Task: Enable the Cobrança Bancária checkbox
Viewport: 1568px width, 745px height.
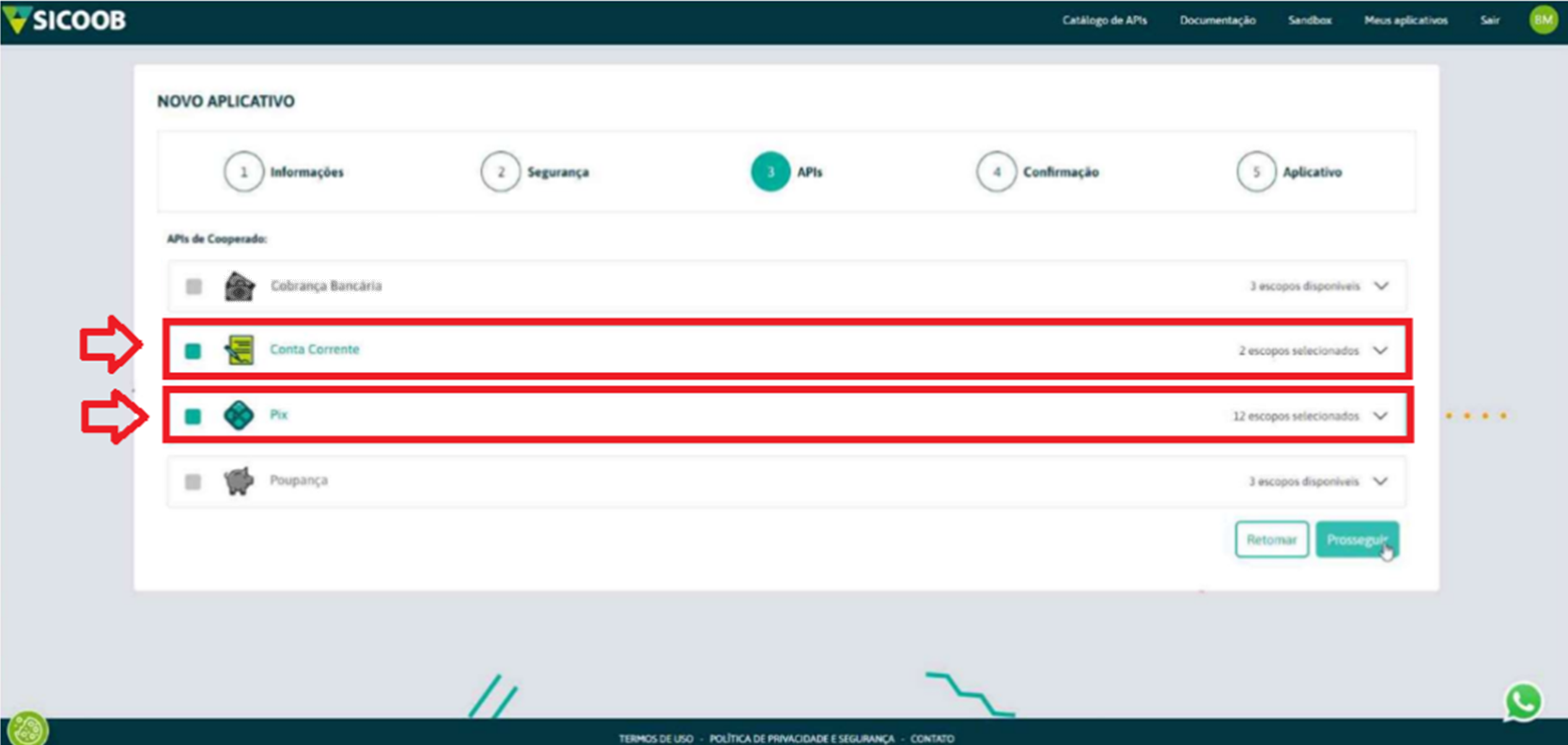Action: click(194, 287)
